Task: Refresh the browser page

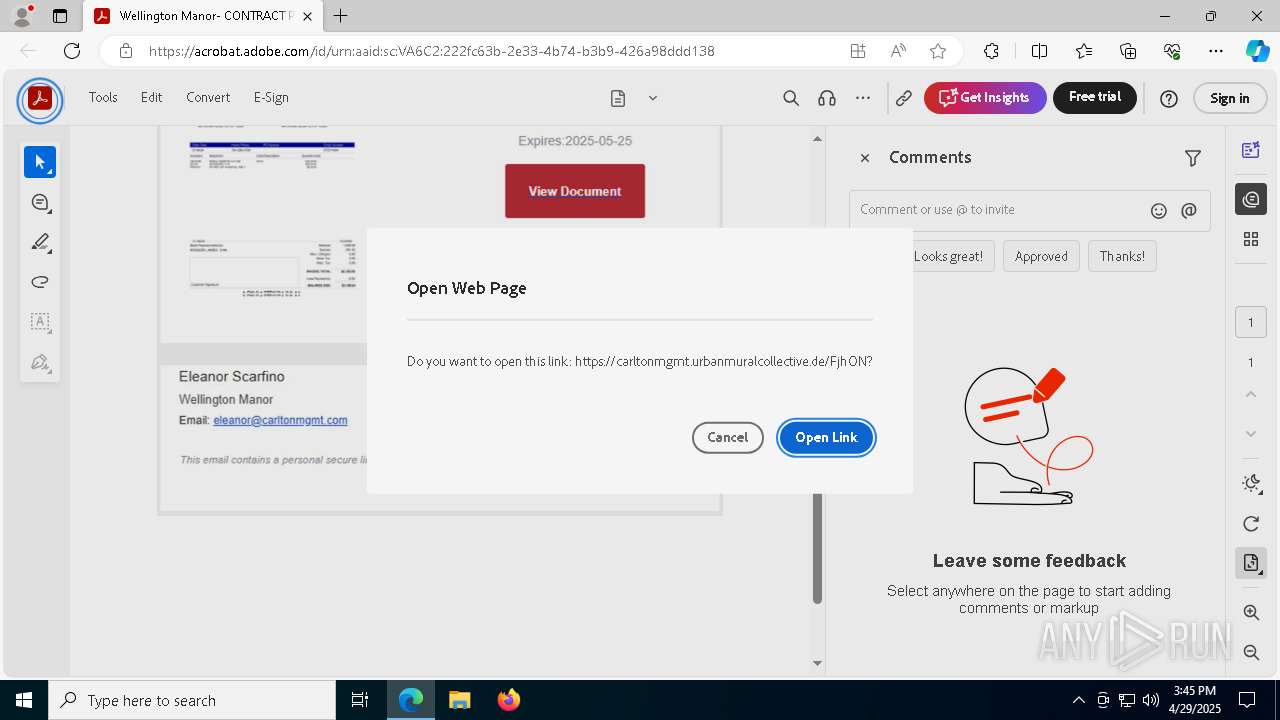Action: point(72,51)
